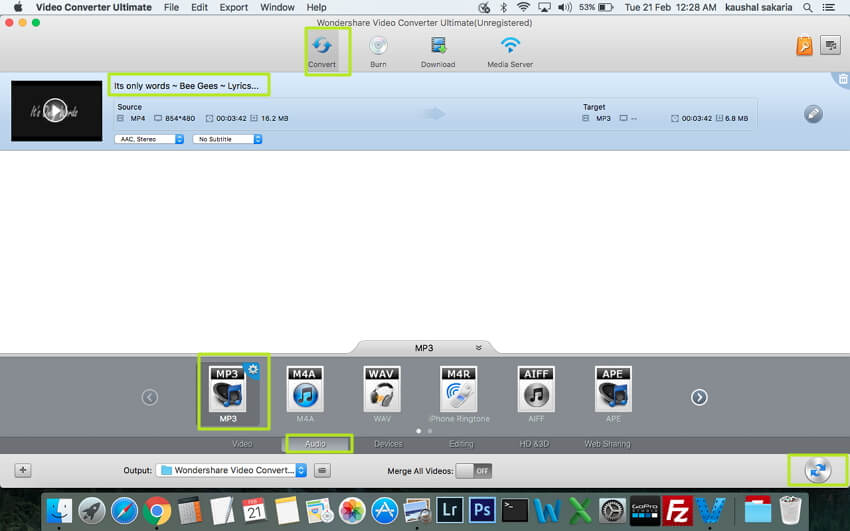Screen dimensions: 850x531
Task: Open the File menu
Action: pyautogui.click(x=171, y=8)
